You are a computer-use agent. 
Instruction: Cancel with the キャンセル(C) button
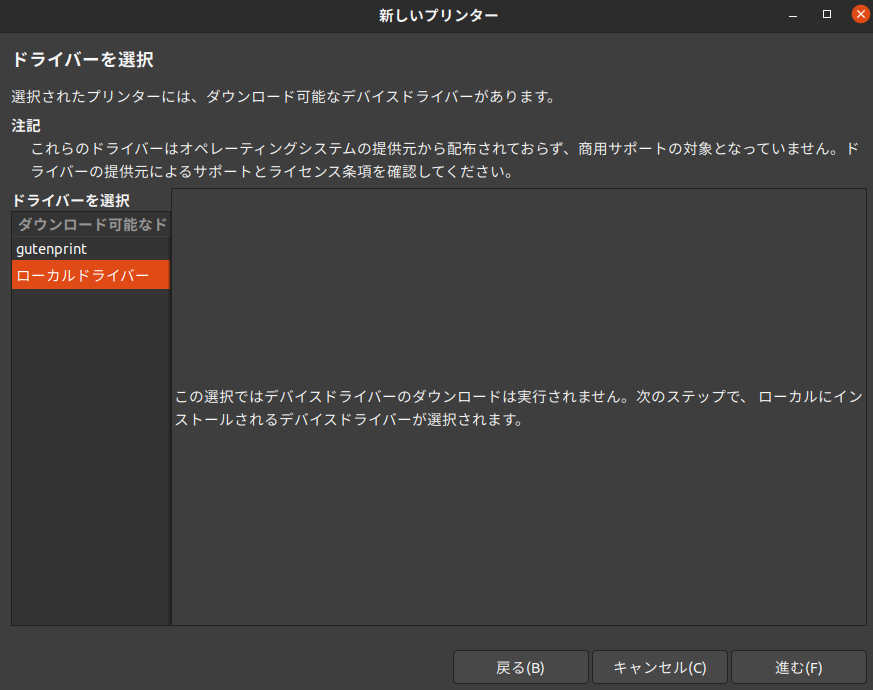(x=659, y=668)
